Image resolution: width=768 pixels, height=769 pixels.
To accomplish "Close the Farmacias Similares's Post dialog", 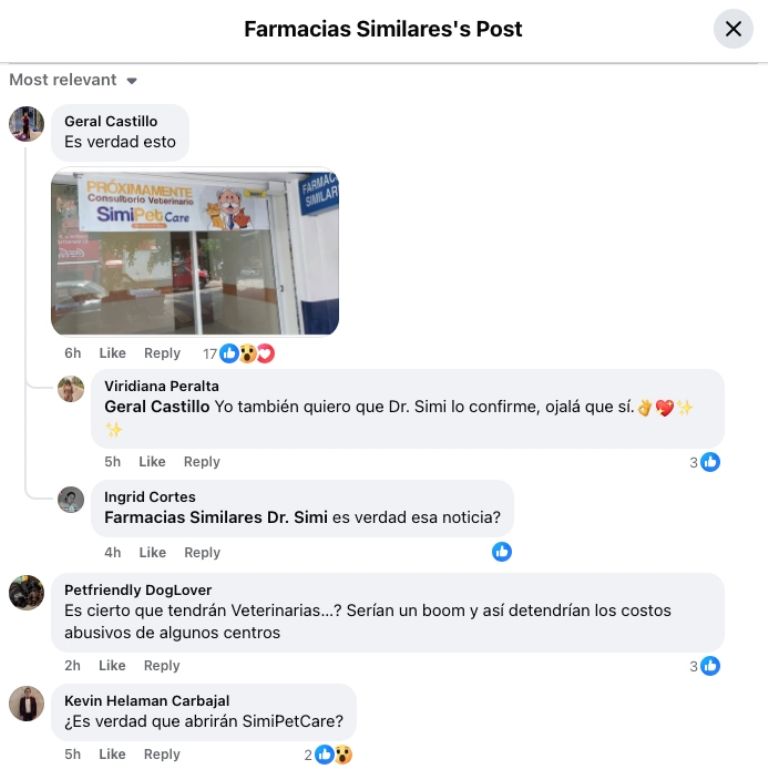I will coord(733,28).
